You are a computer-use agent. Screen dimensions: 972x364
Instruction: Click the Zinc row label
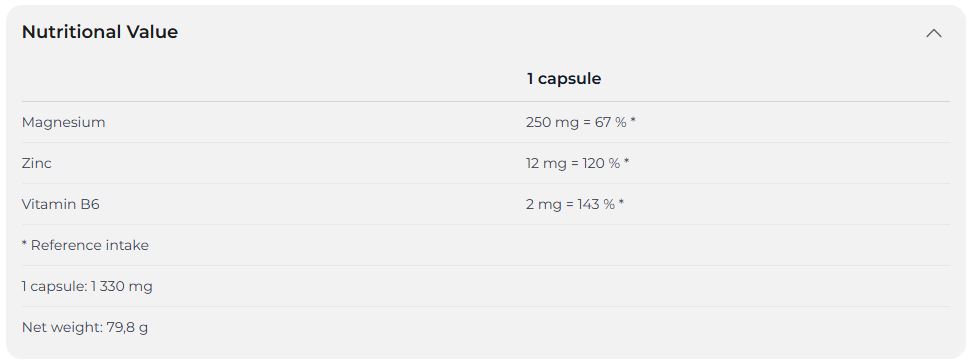37,164
